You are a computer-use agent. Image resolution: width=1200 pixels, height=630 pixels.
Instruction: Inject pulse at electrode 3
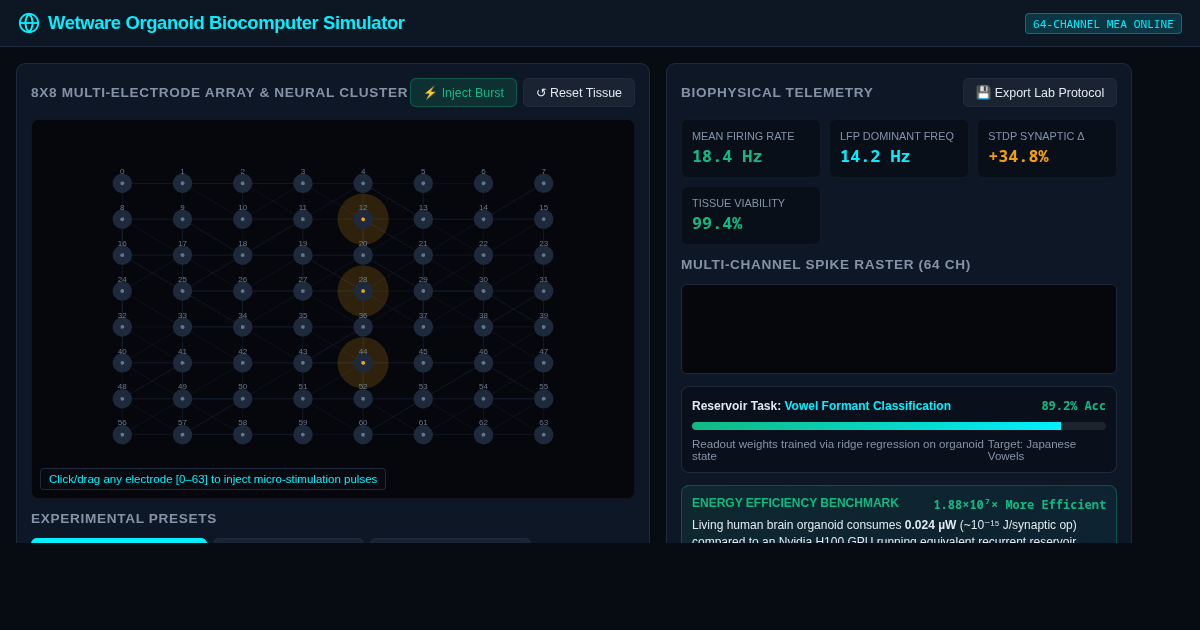point(303,183)
